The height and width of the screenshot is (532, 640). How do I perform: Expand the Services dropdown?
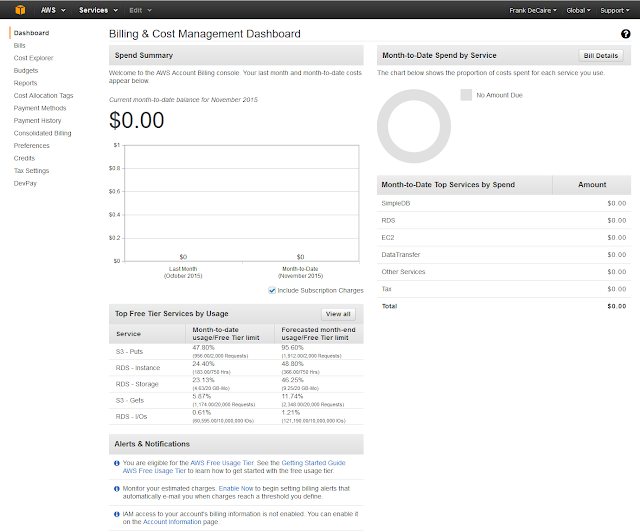coord(98,10)
